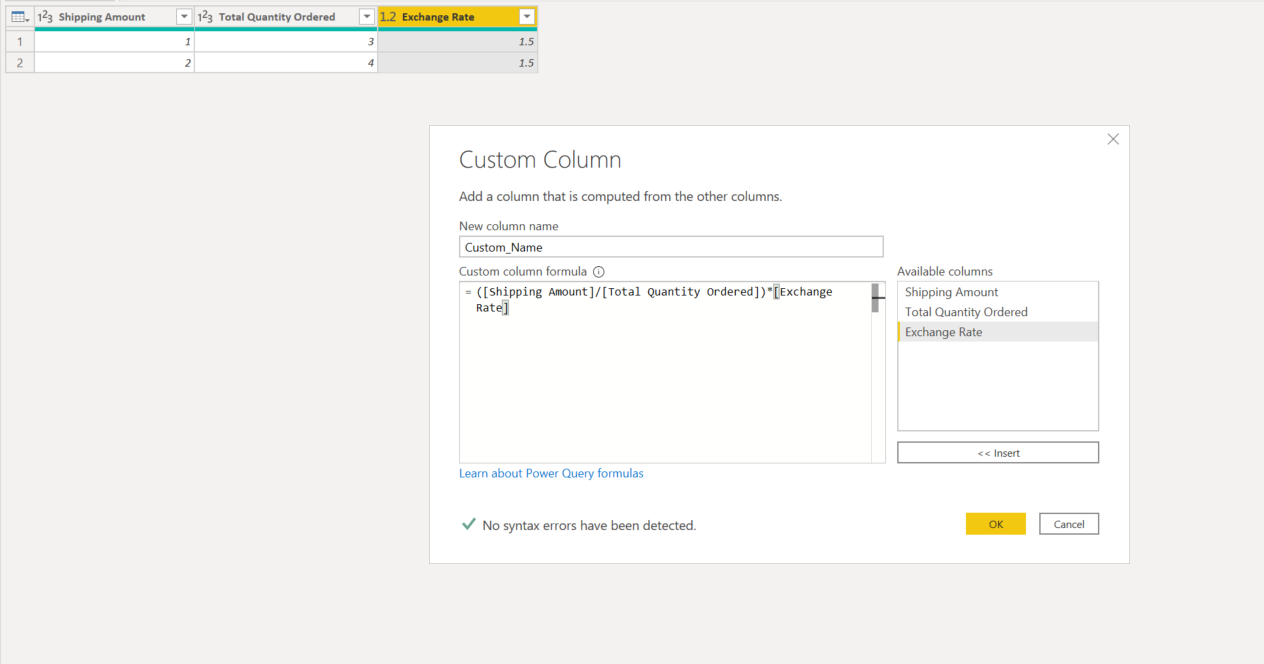Viewport: 1264px width, 664px height.
Task: Select the Total Quantity Ordered column header
Action: 286,17
